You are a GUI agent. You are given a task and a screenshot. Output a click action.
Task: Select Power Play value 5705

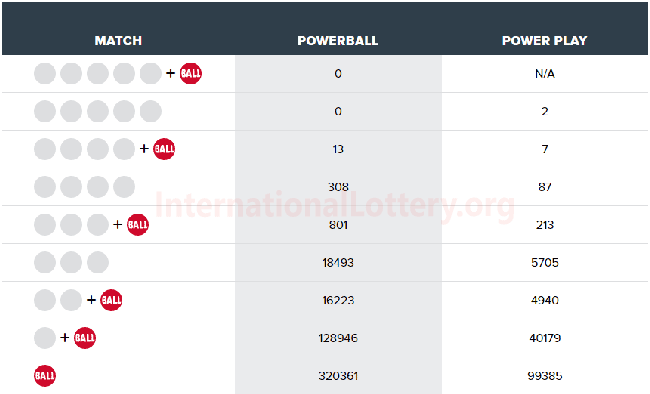(545, 263)
